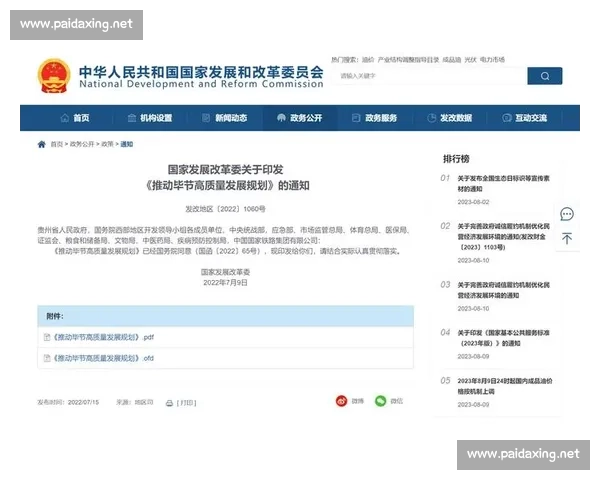
Task: Click the date 2022年7月9日
Action: point(225,282)
